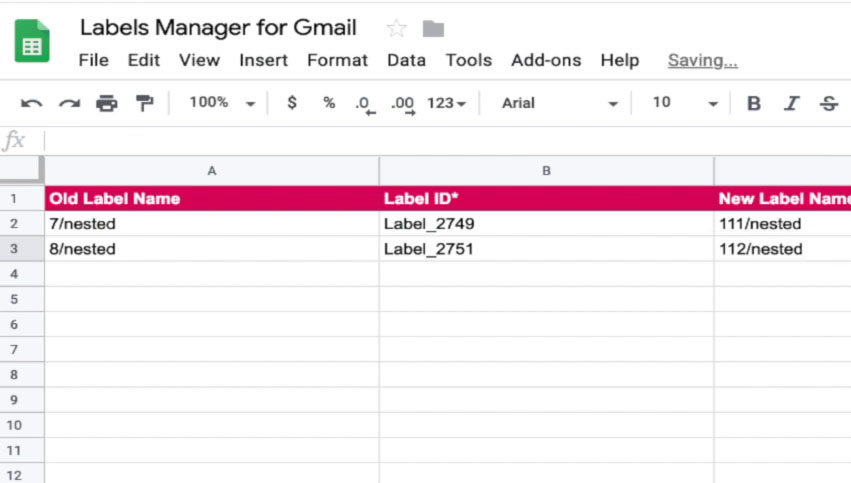Select row 10 header
Viewport: 851px width, 483px height.
point(22,425)
